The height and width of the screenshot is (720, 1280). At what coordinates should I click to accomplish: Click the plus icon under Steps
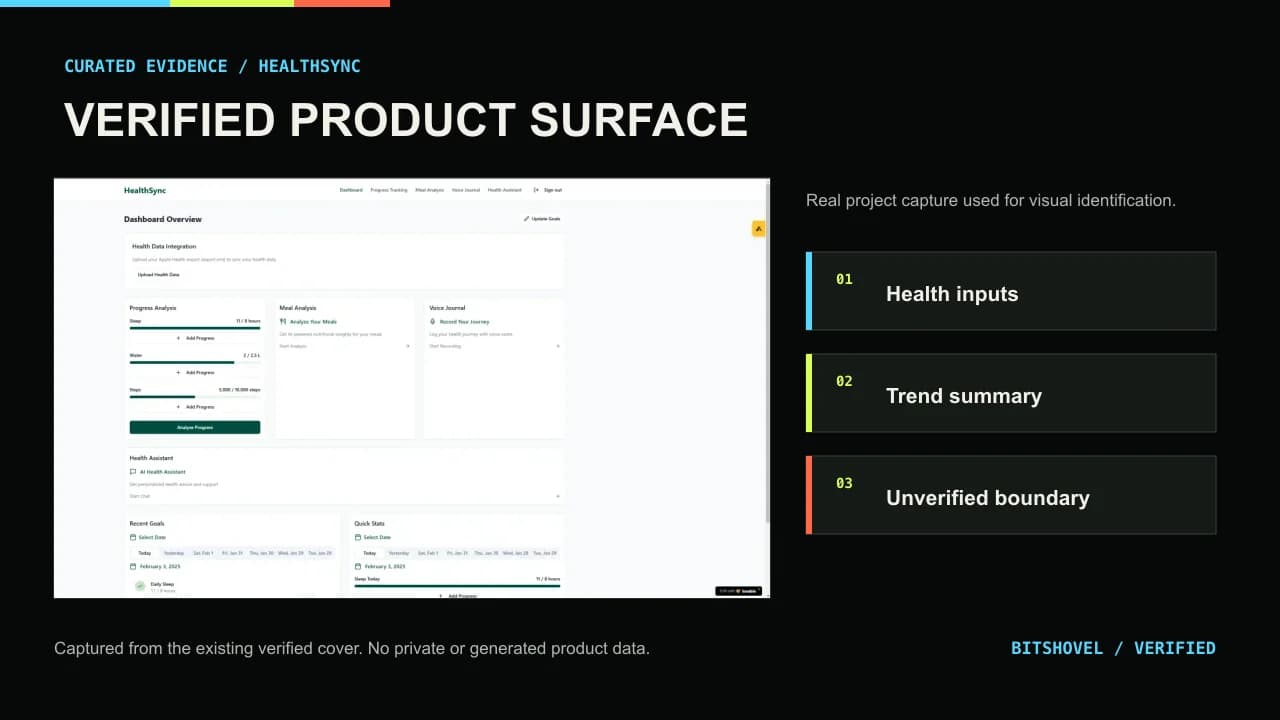coord(179,407)
